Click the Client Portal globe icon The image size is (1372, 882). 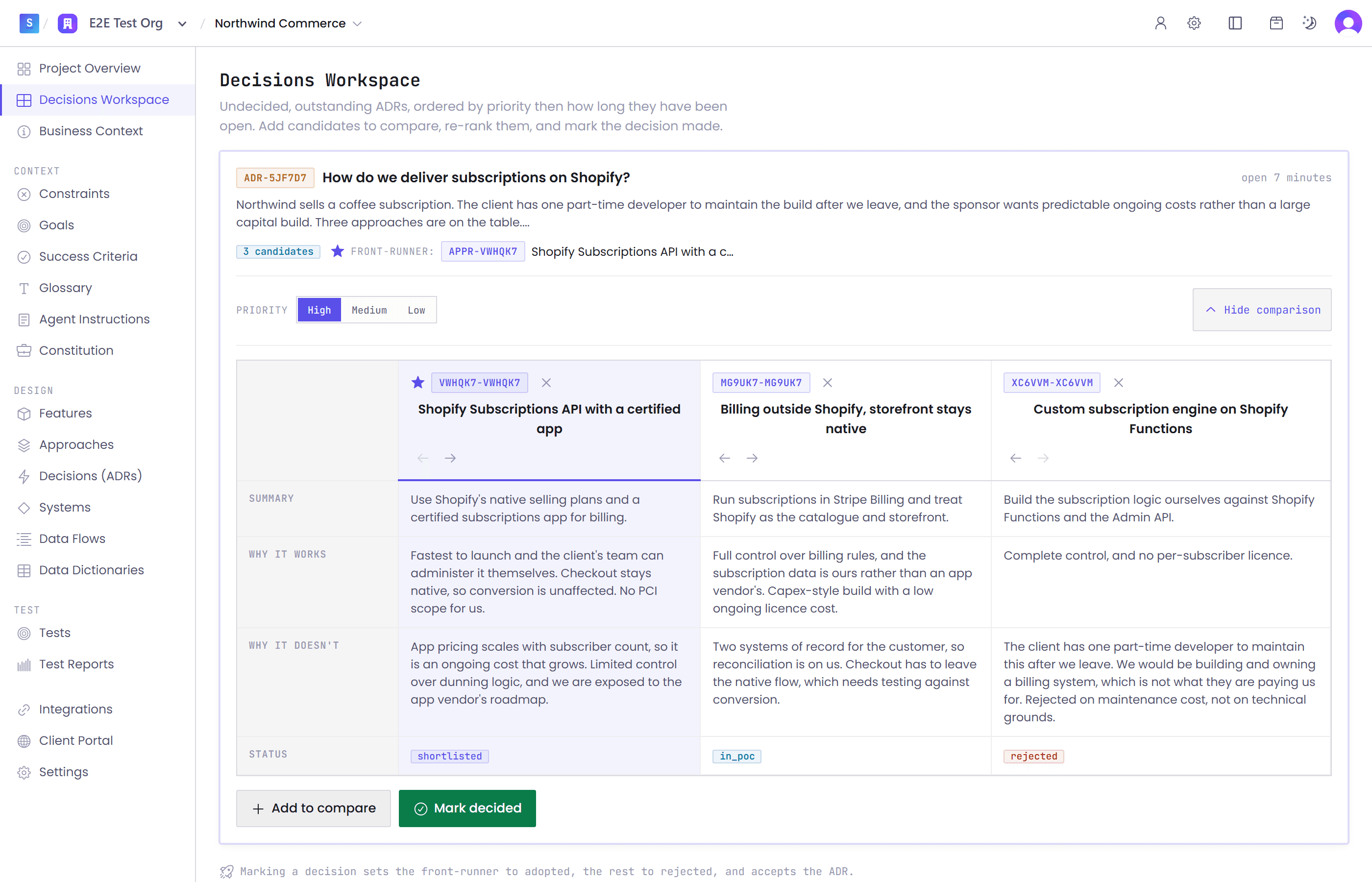pos(24,741)
